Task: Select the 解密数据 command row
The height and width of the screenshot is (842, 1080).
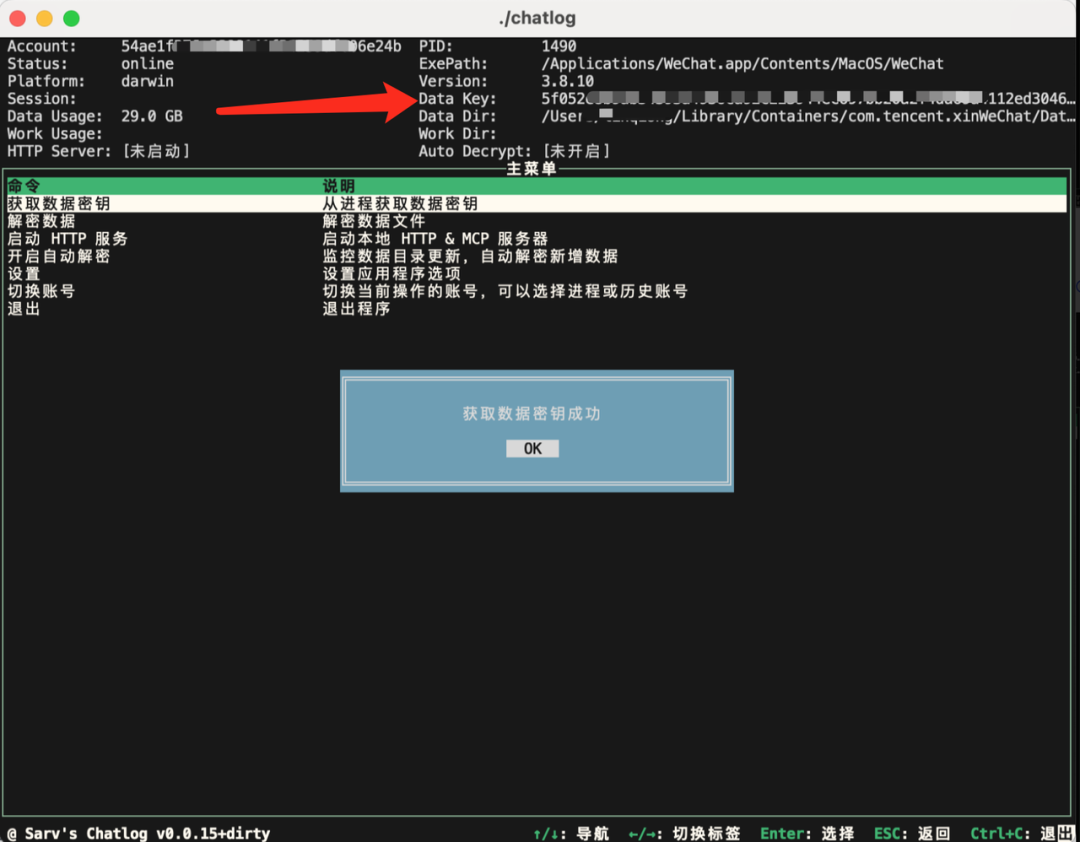Action: tap(537, 221)
